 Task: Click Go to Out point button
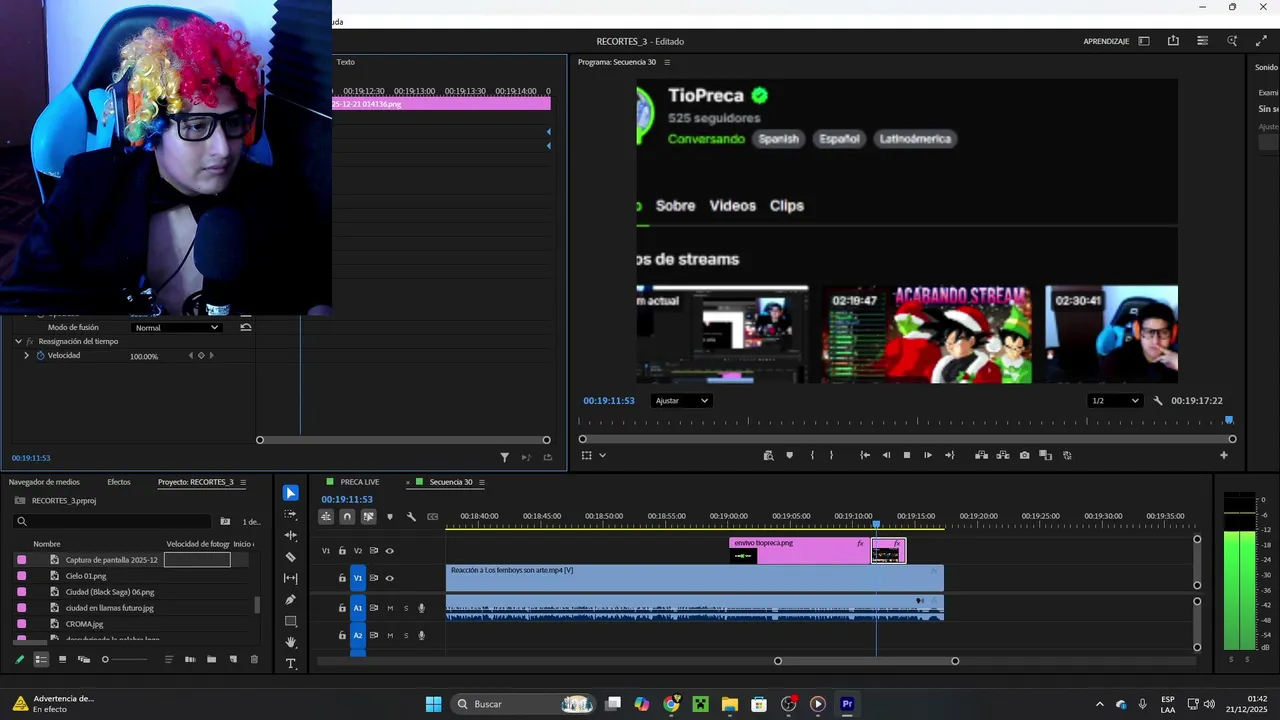[949, 455]
